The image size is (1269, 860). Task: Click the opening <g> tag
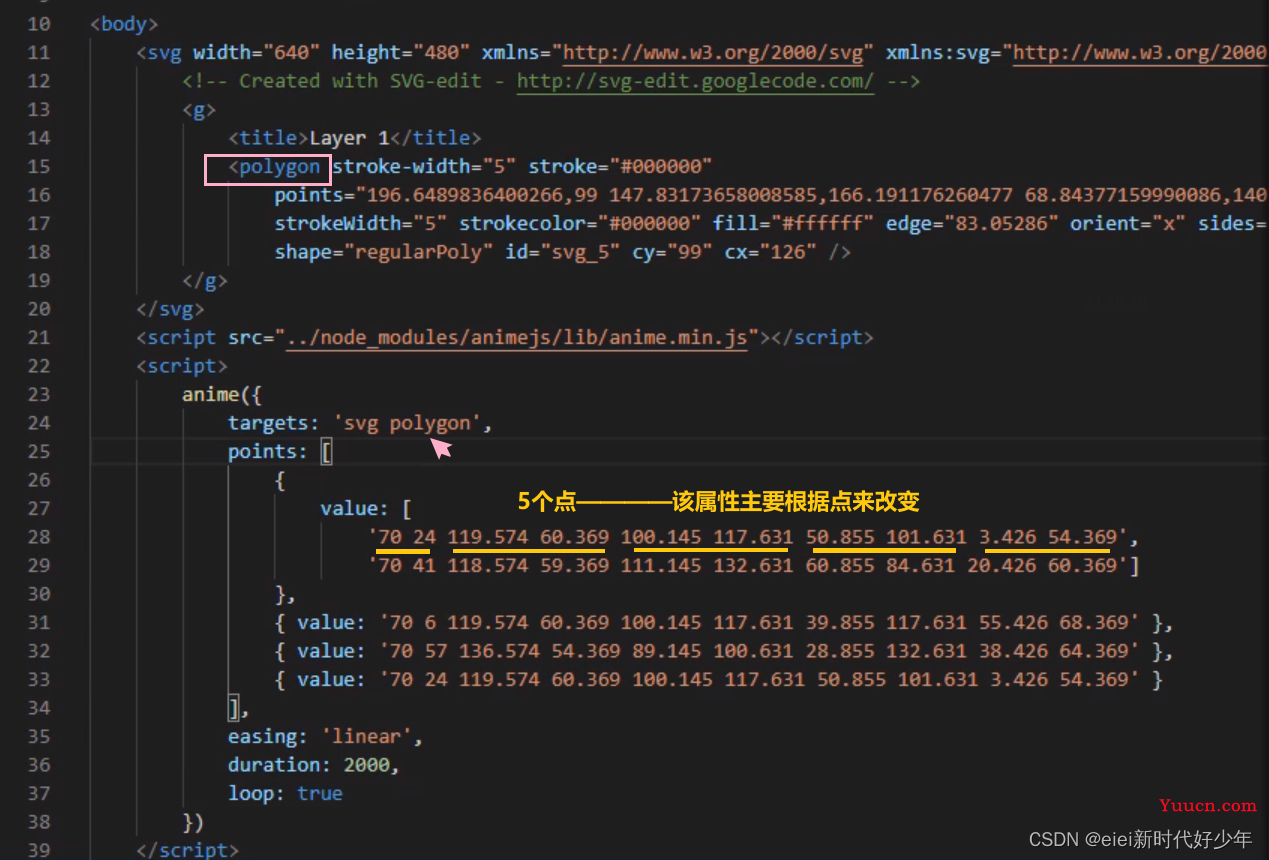point(199,109)
